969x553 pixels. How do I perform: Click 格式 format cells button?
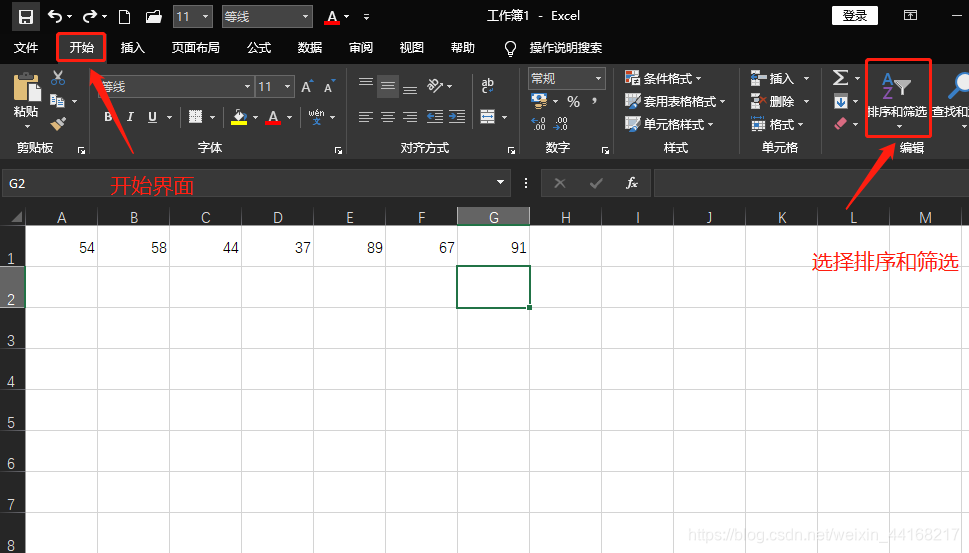777,124
